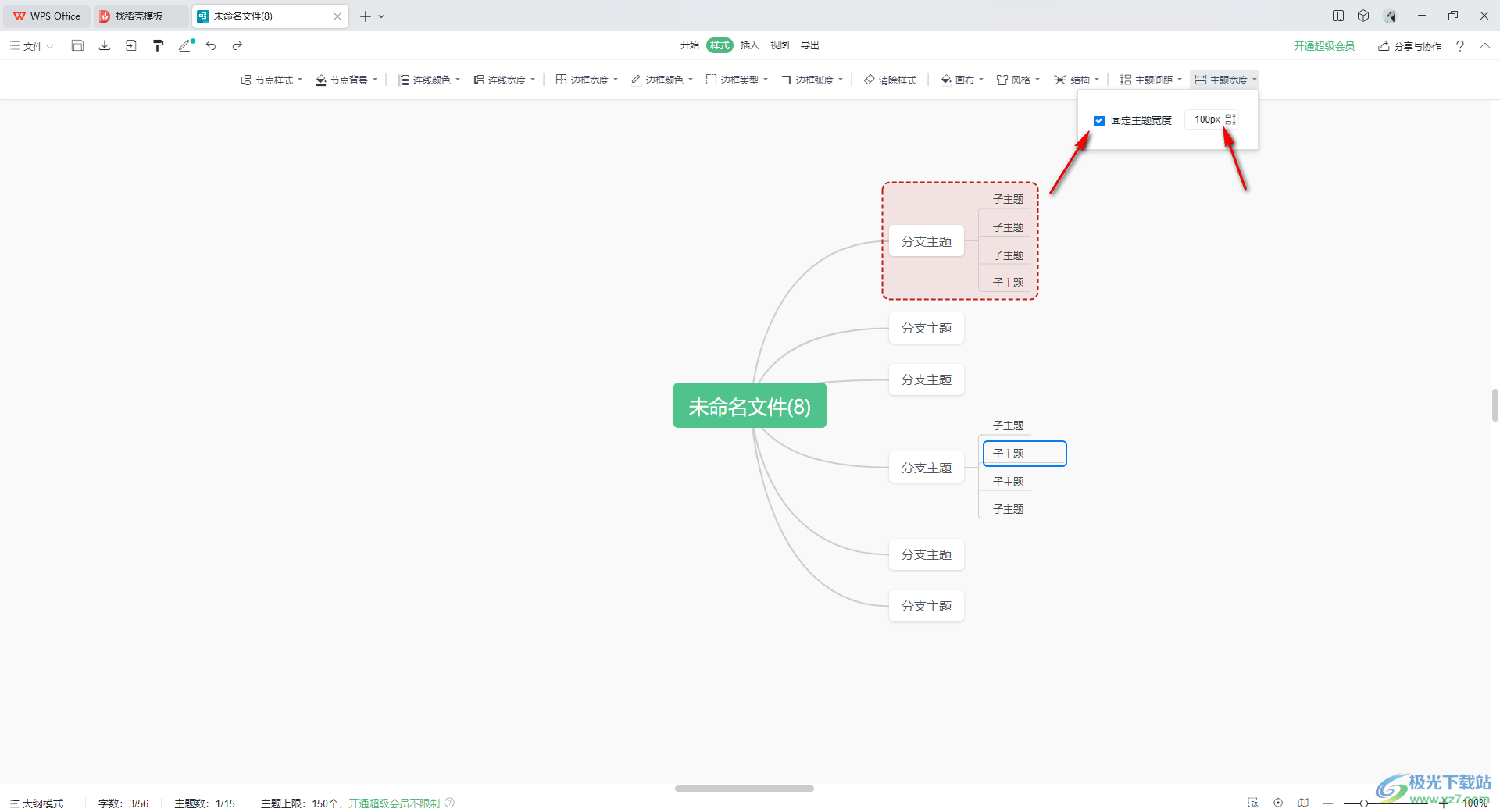Viewport: 1500px width, 812px height.
Task: Click the selection pointer icon in the status bar
Action: (x=1253, y=803)
